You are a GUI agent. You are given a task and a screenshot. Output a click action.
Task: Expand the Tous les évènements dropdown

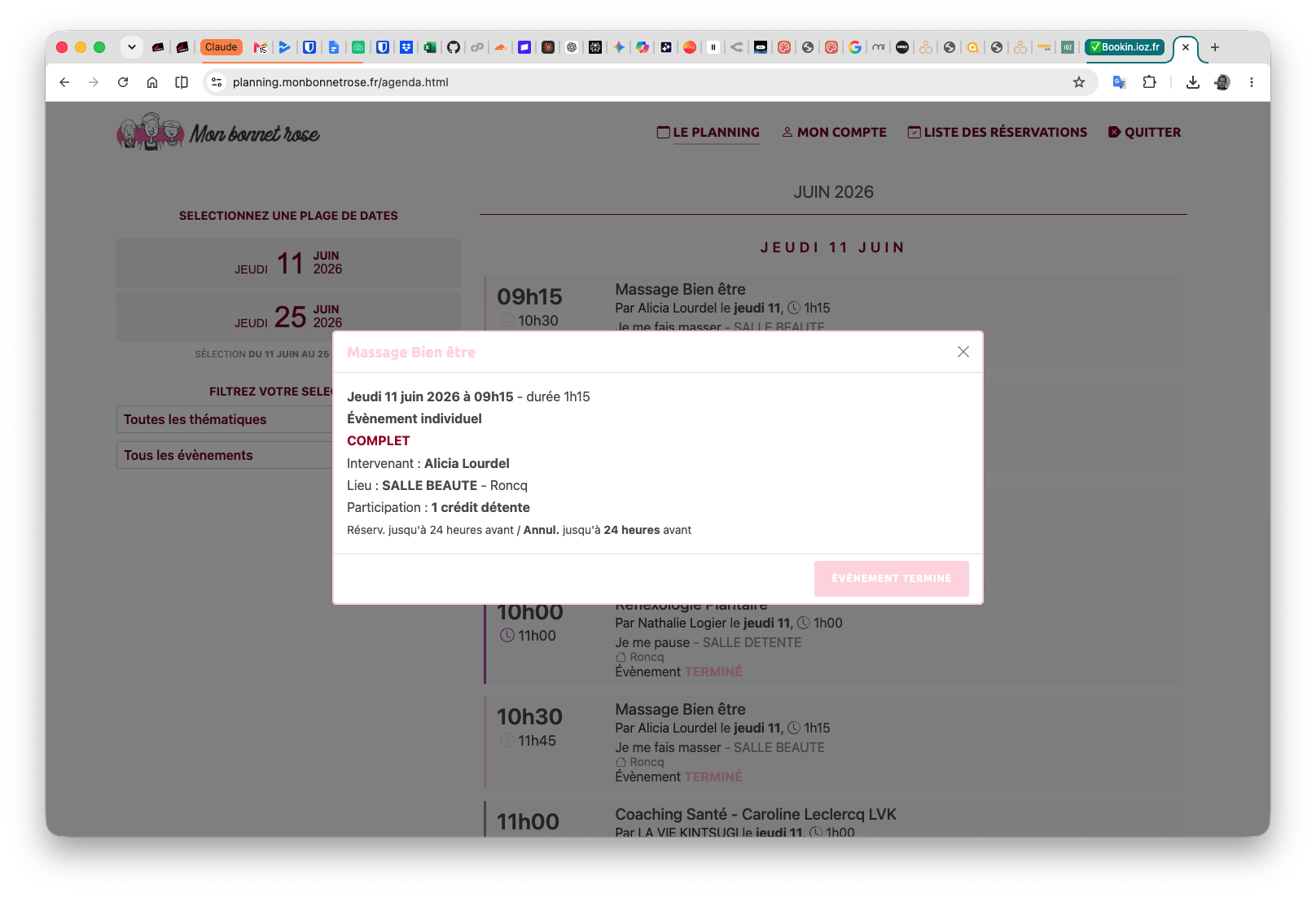(225, 455)
